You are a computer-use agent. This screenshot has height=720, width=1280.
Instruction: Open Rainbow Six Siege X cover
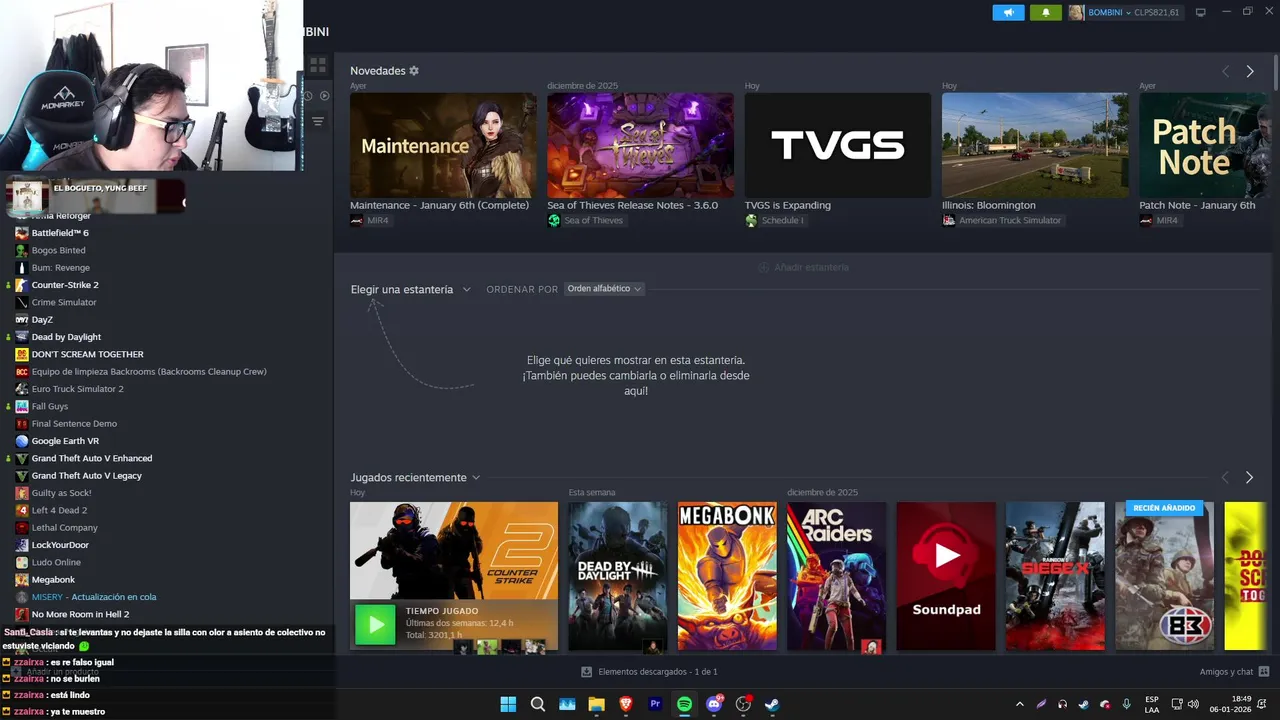coord(1055,576)
